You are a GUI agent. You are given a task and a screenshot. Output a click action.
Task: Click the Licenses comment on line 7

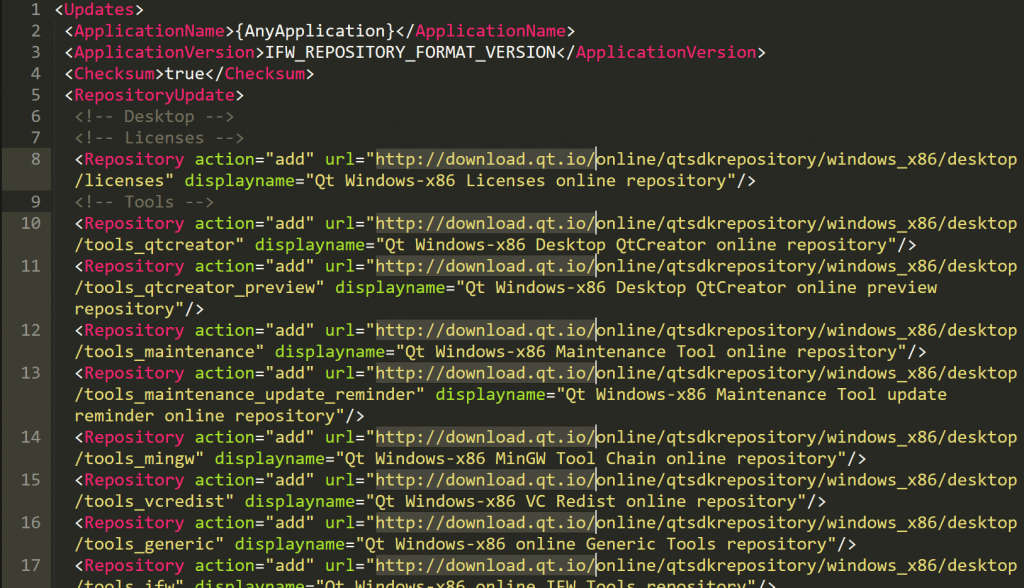(x=159, y=138)
